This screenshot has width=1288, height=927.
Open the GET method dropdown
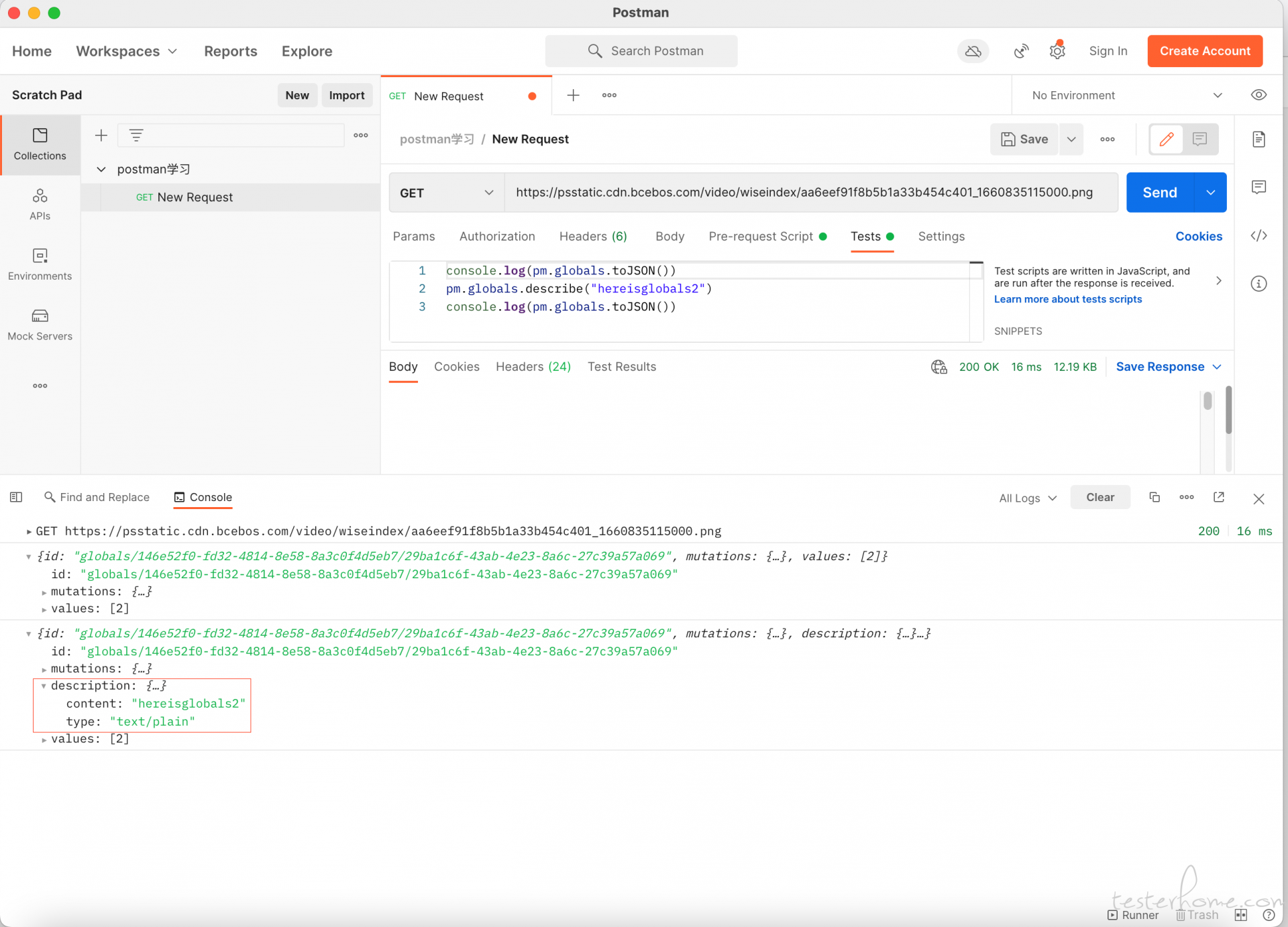[x=447, y=193]
